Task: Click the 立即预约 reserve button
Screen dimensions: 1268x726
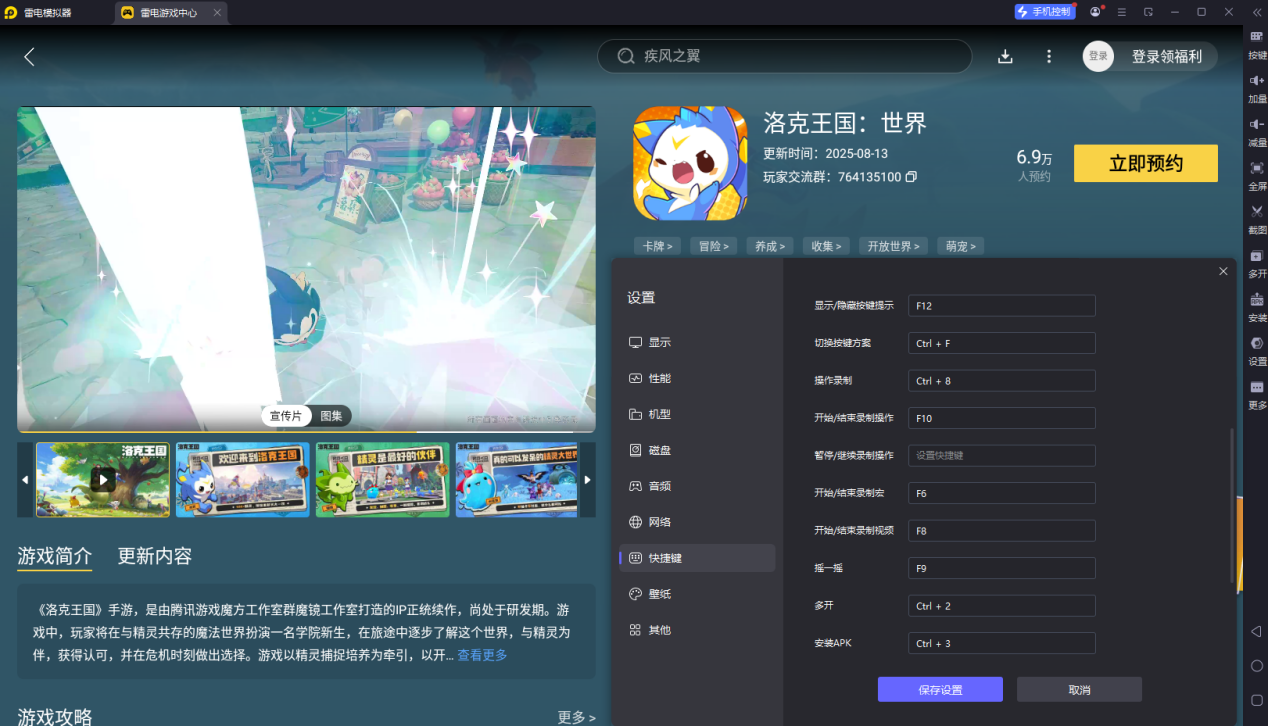Action: (x=1145, y=163)
